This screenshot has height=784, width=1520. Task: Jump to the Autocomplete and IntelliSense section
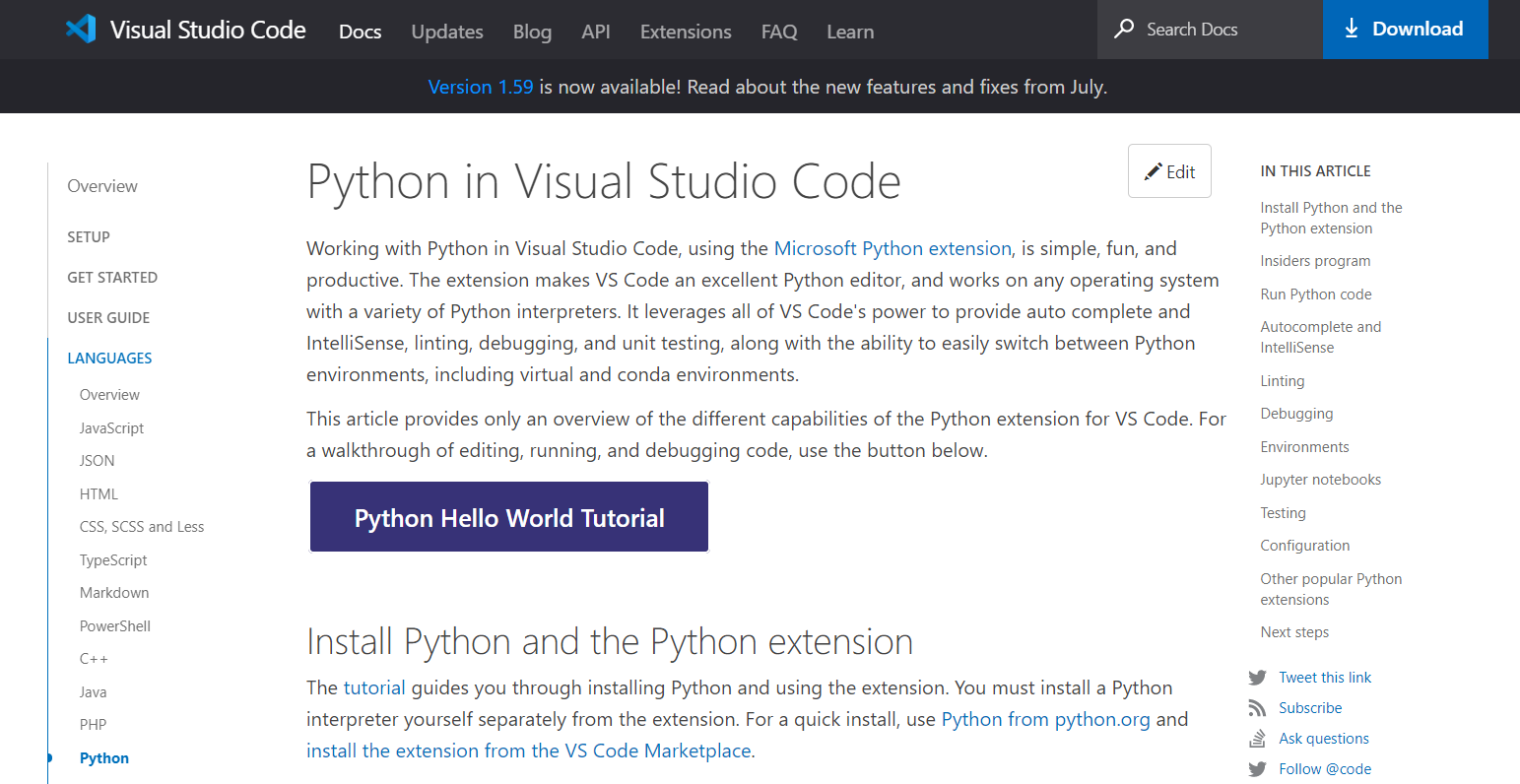point(1320,337)
